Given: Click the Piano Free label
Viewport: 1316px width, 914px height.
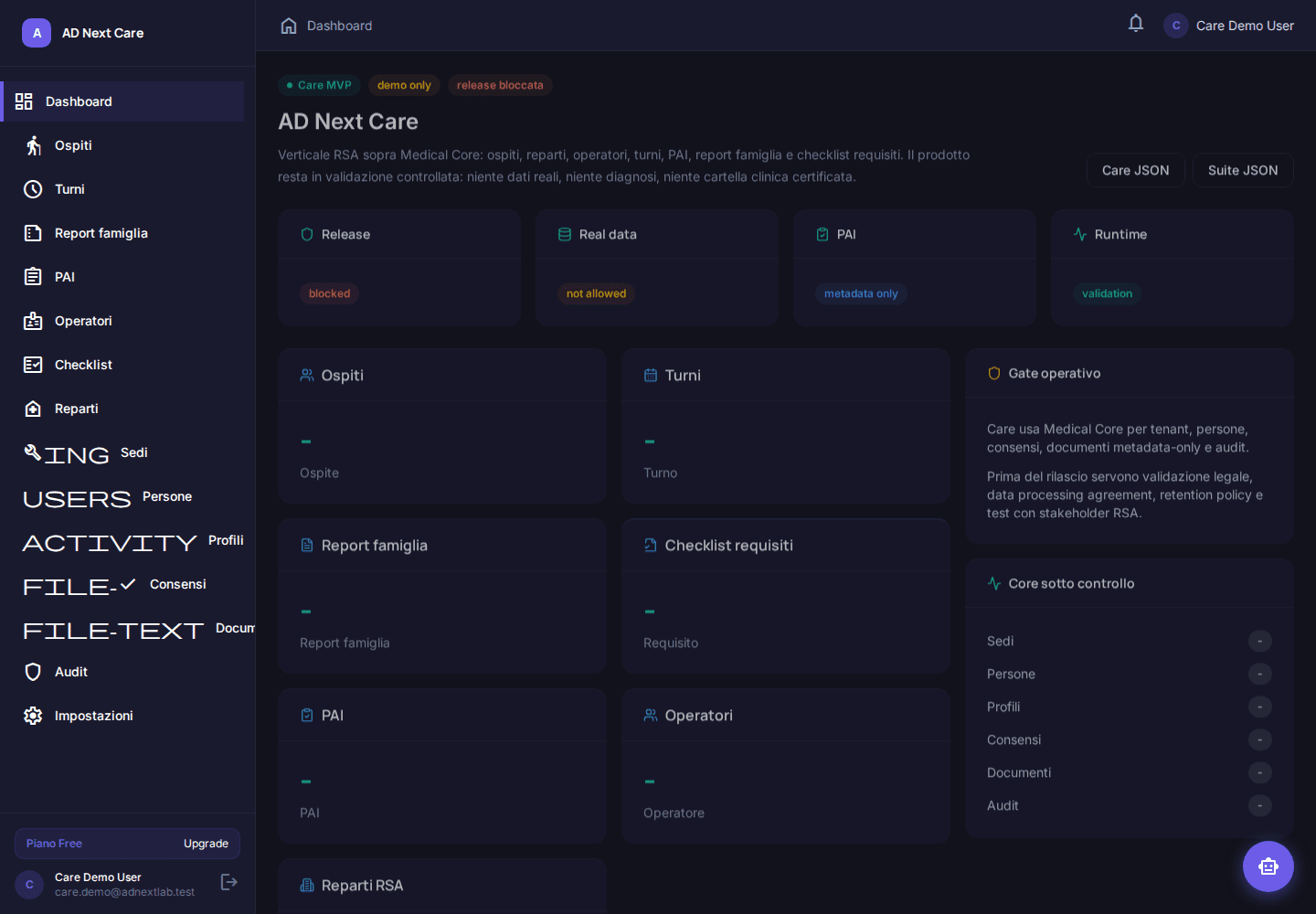Looking at the screenshot, I should pyautogui.click(x=54, y=844).
